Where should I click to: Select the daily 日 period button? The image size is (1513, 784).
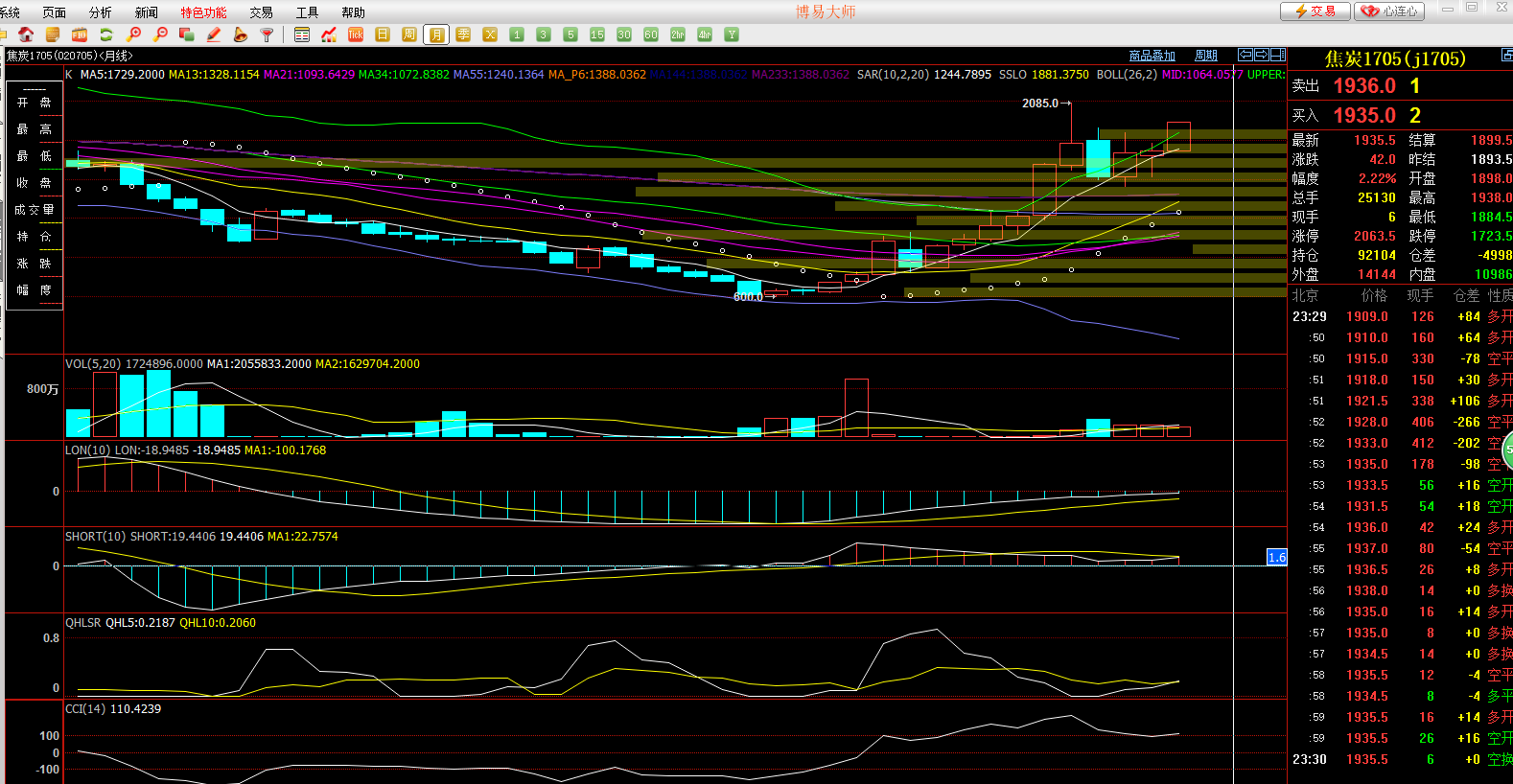(x=383, y=35)
